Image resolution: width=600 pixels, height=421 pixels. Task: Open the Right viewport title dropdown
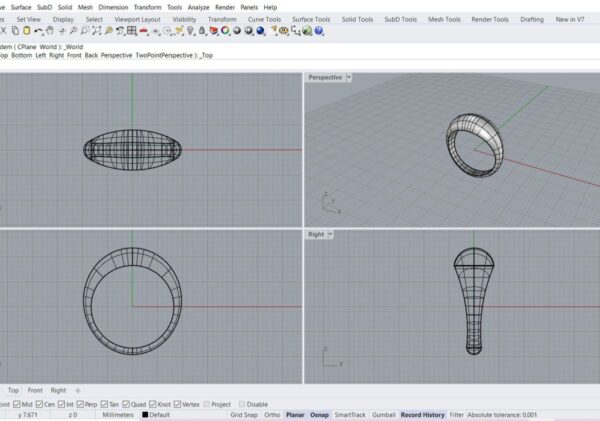331,234
